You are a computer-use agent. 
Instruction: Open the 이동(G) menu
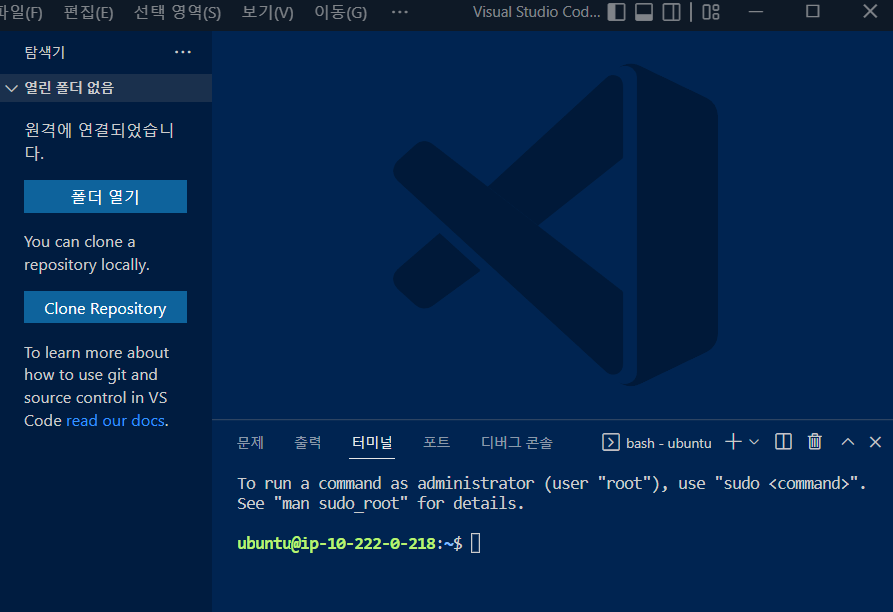(x=341, y=13)
